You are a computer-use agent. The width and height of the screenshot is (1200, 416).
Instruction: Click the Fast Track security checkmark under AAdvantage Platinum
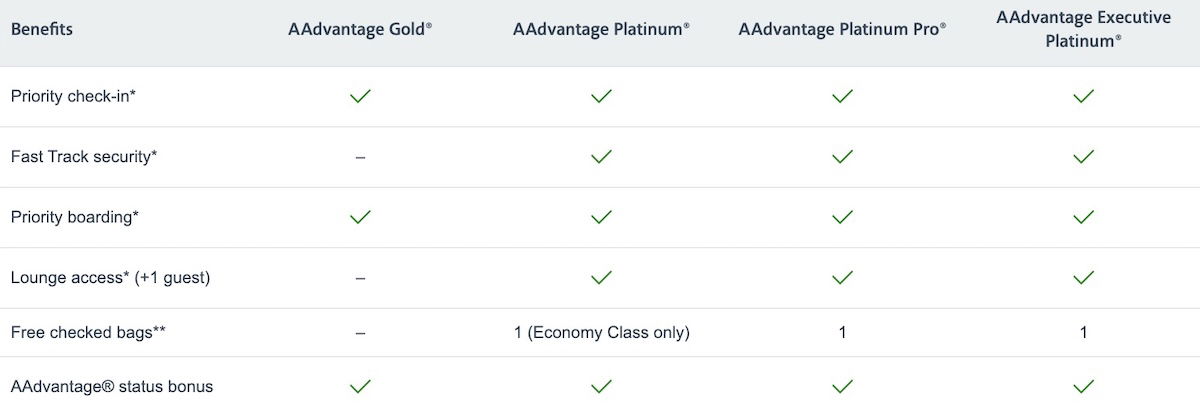(x=601, y=157)
